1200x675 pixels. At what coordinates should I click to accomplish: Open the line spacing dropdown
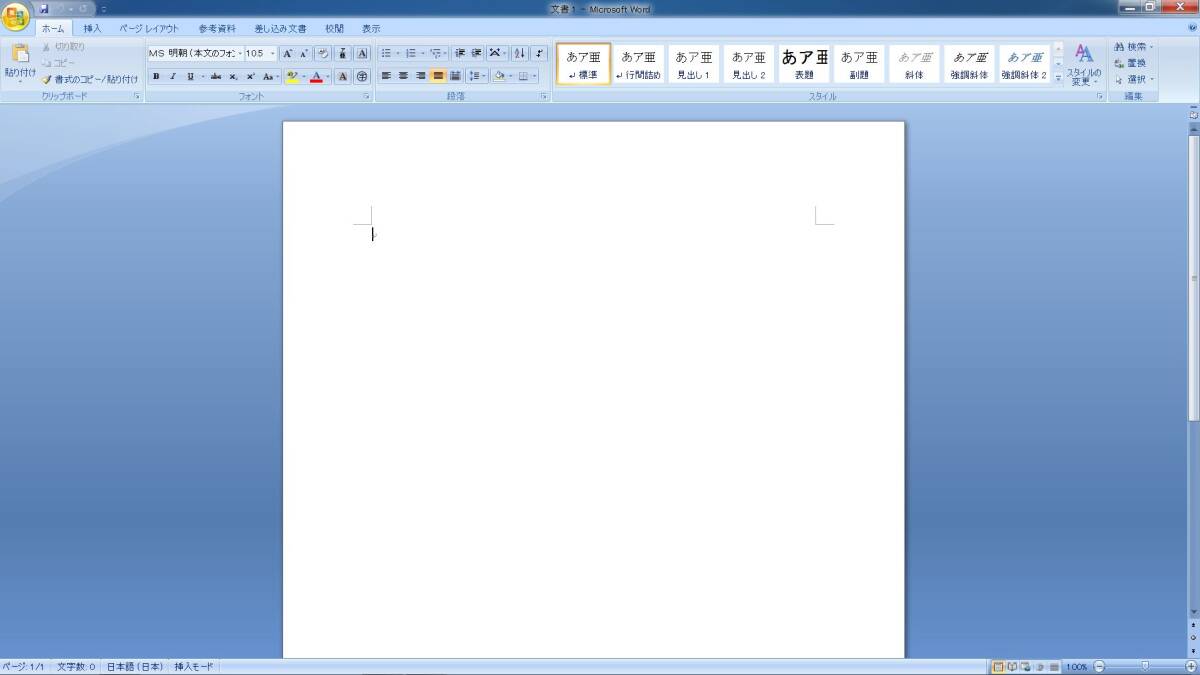477,76
